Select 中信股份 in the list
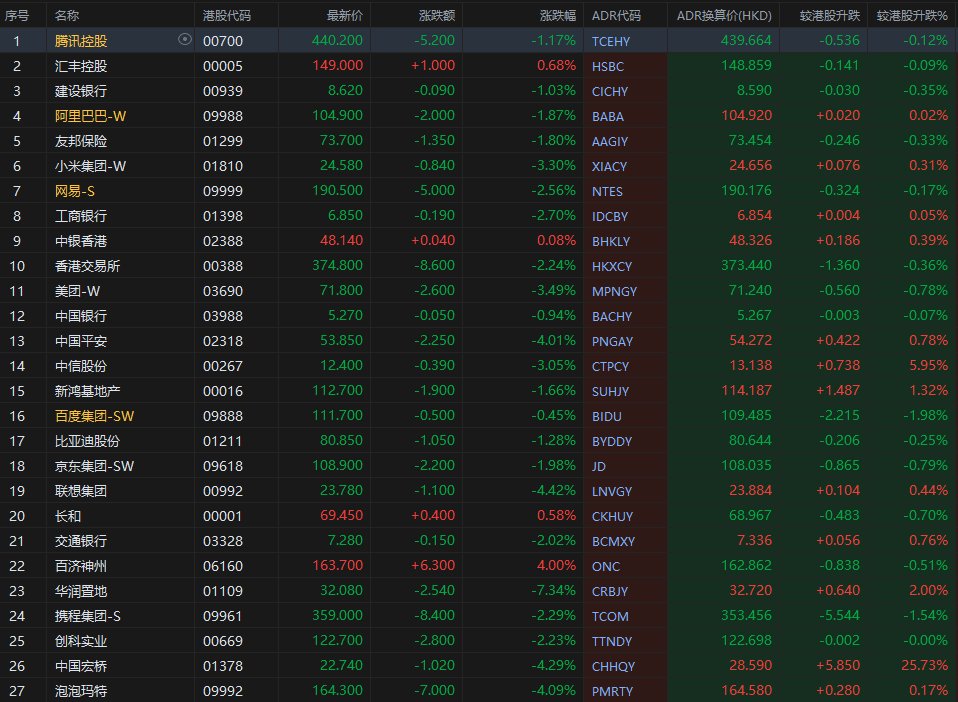958x702 pixels. pyautogui.click(x=81, y=366)
